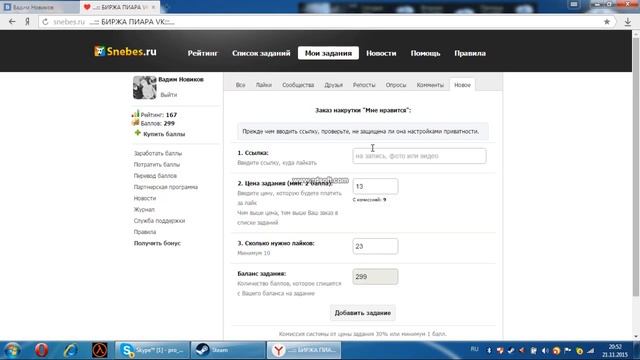640x360 pixels.
Task: Click Добавить задание button
Action: (x=362, y=313)
